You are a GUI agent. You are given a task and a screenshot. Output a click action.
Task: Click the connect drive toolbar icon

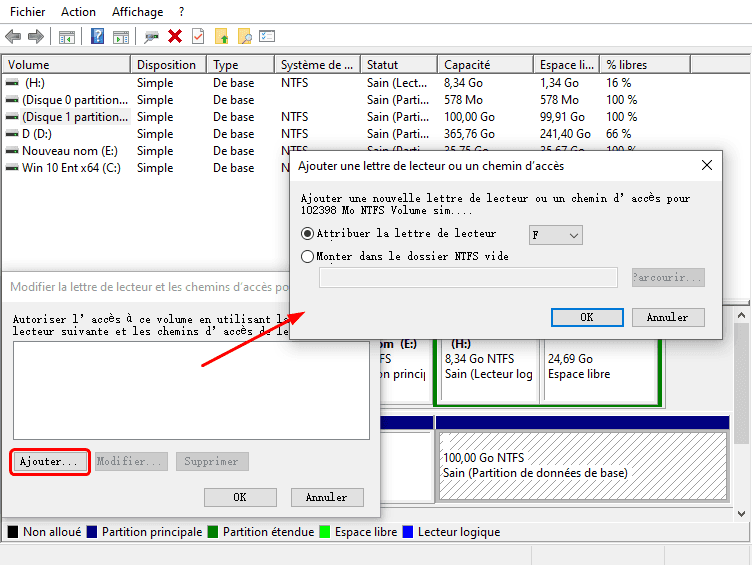152,36
